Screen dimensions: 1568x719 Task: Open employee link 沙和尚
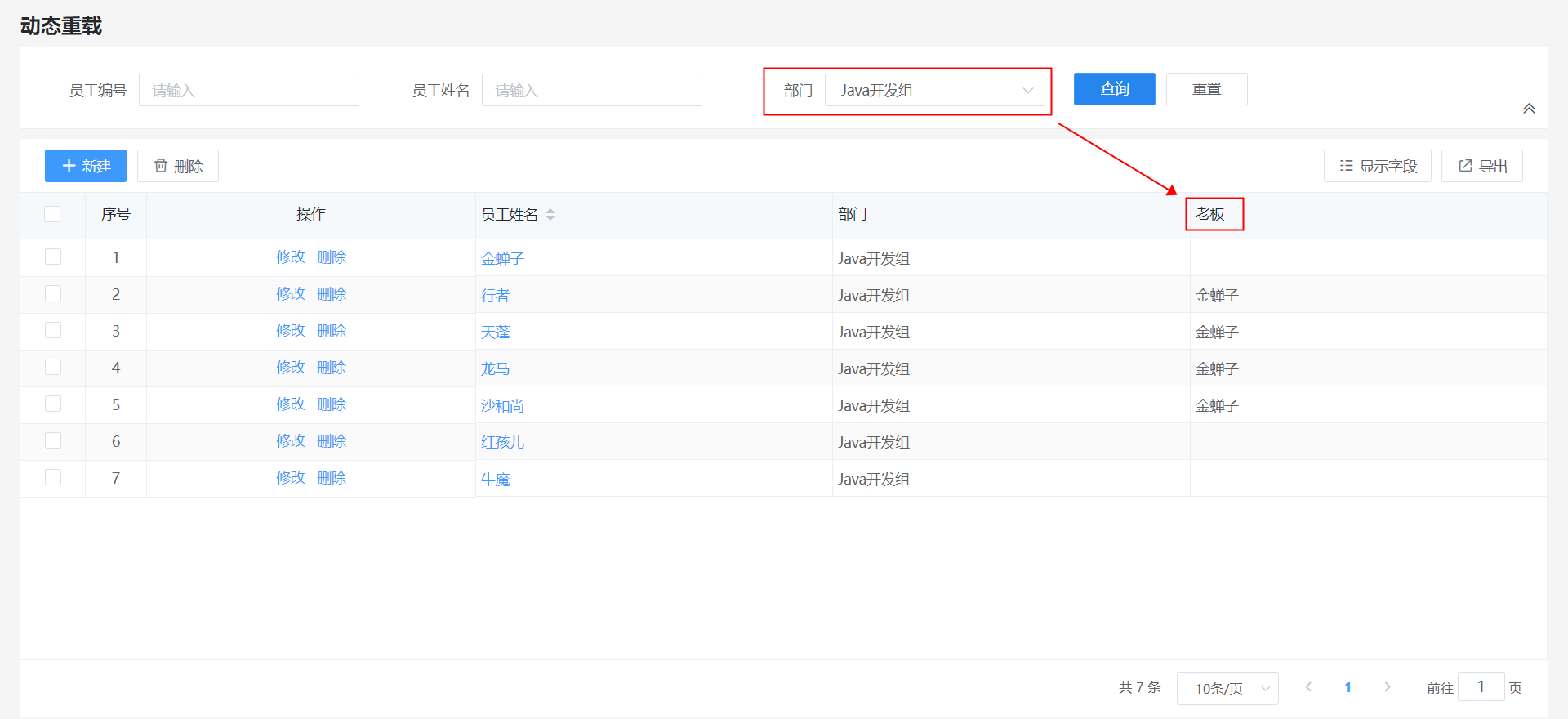(502, 405)
